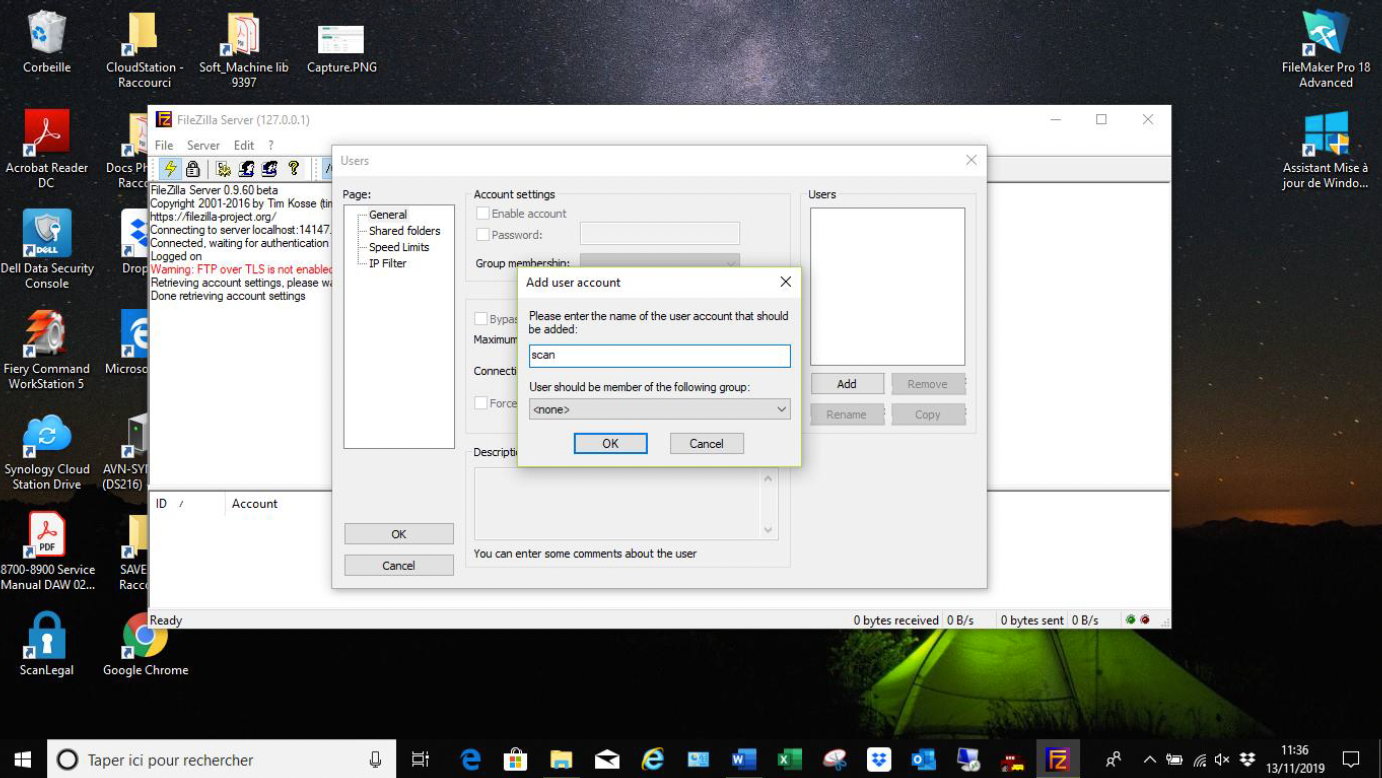This screenshot has height=778, width=1382.
Task: Select FileMaker Pro 18 Advanced desktop icon
Action: point(1326,49)
